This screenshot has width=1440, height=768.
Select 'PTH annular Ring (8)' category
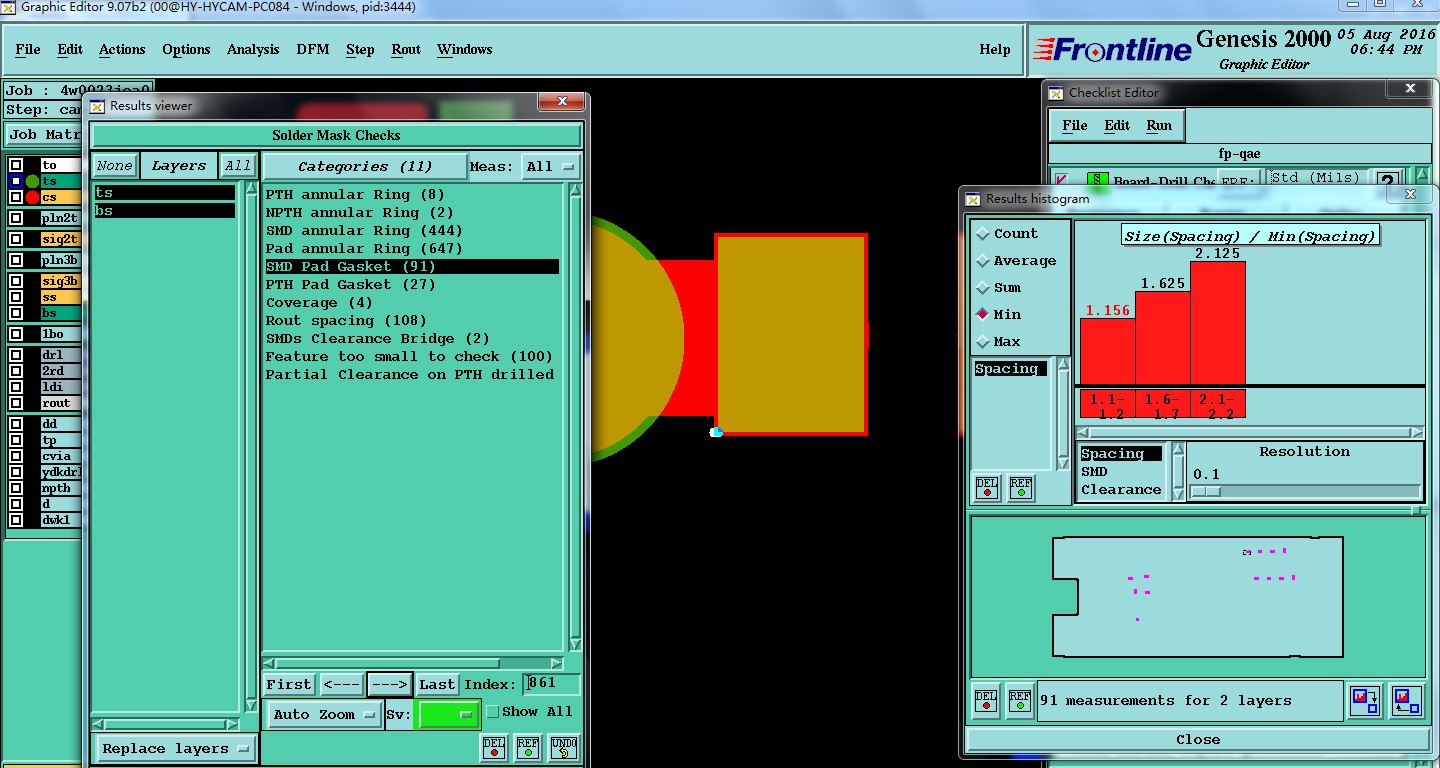tap(355, 195)
